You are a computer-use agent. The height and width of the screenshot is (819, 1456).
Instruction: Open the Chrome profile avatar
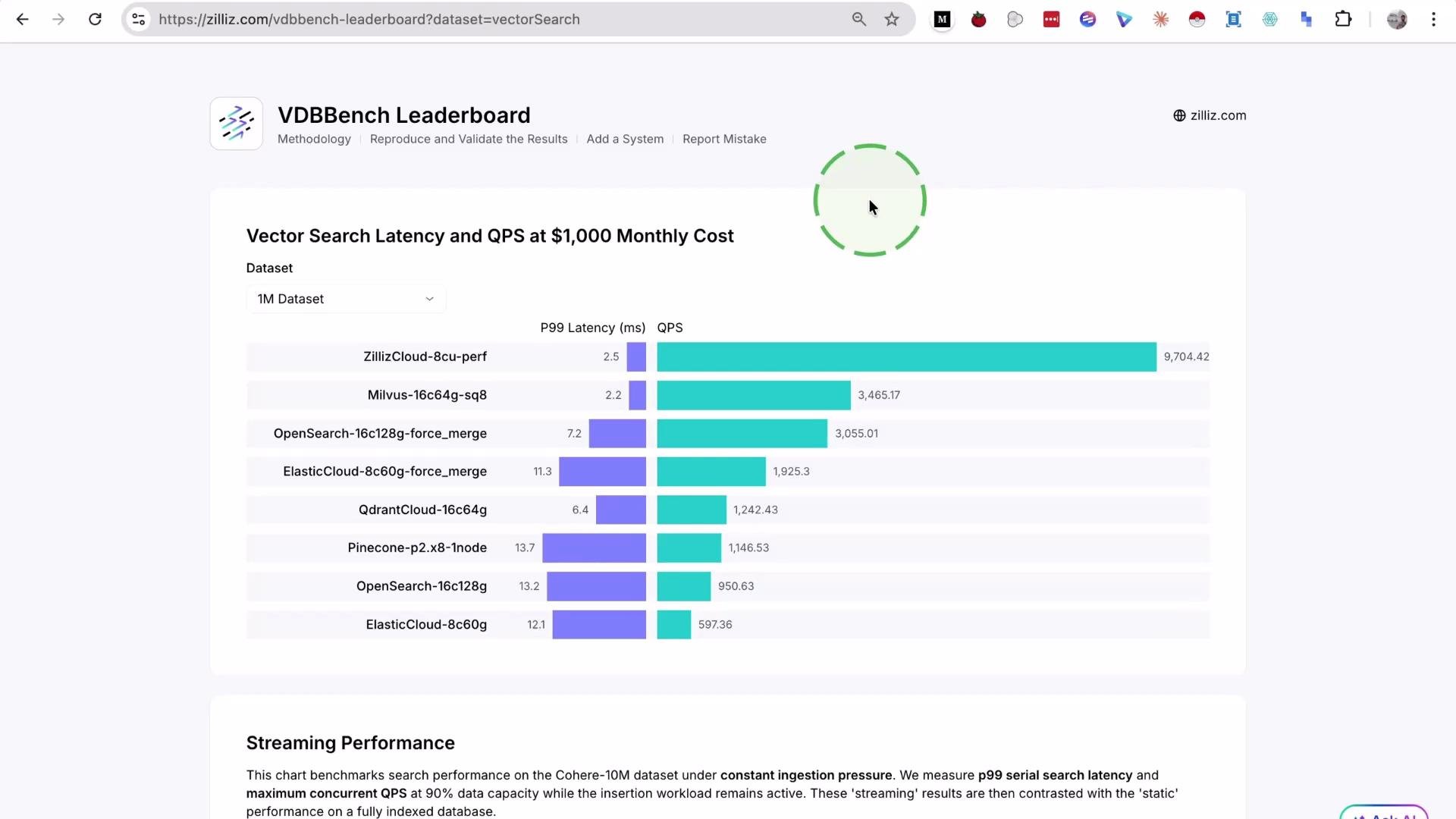[1397, 20]
